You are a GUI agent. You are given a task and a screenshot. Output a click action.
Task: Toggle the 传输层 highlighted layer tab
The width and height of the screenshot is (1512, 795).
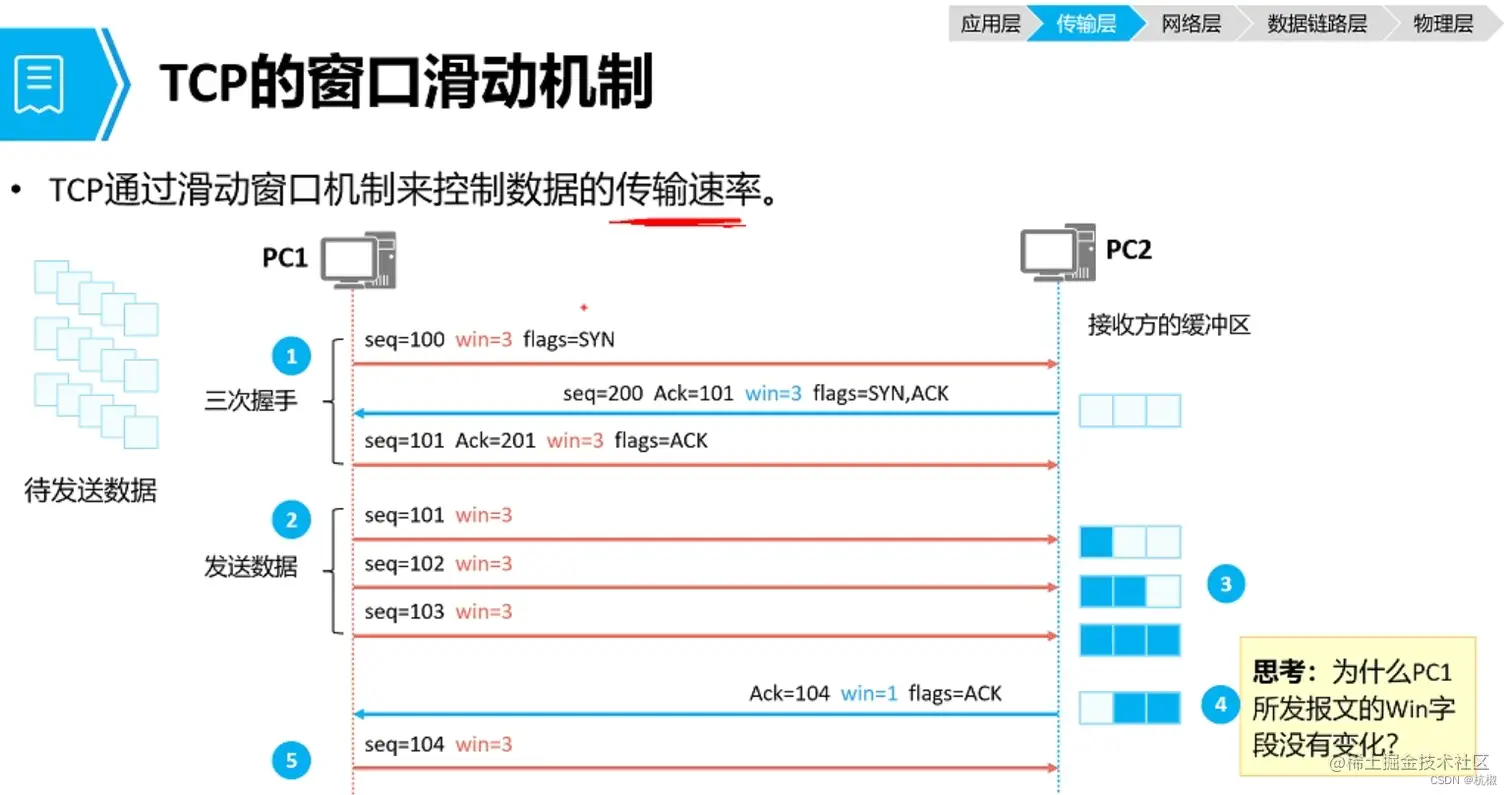coord(1085,22)
